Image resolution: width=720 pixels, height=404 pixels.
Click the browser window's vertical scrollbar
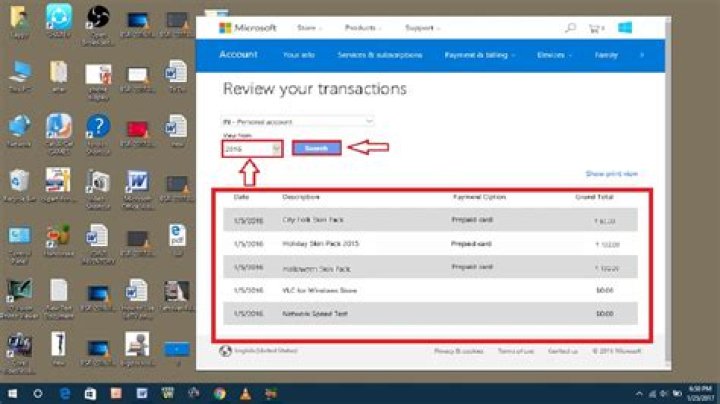668,193
